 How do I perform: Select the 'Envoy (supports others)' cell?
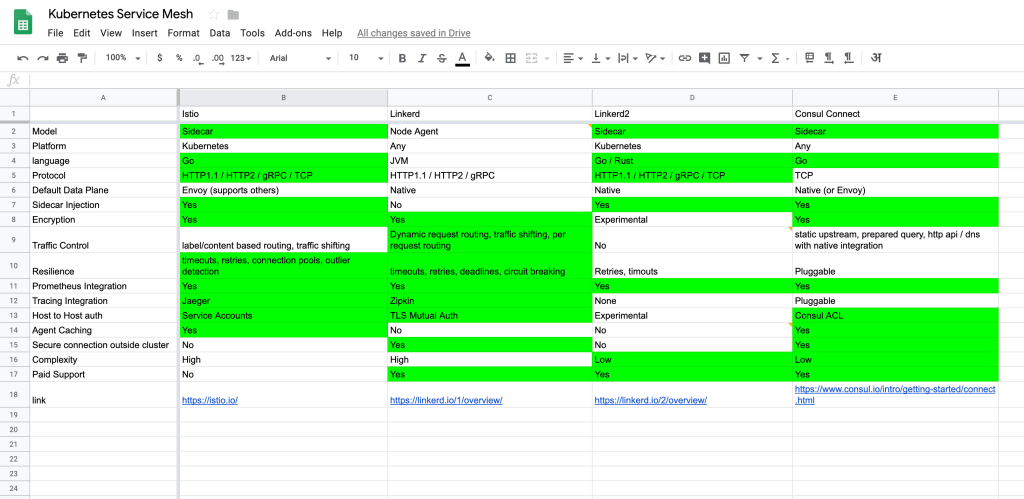[x=283, y=190]
